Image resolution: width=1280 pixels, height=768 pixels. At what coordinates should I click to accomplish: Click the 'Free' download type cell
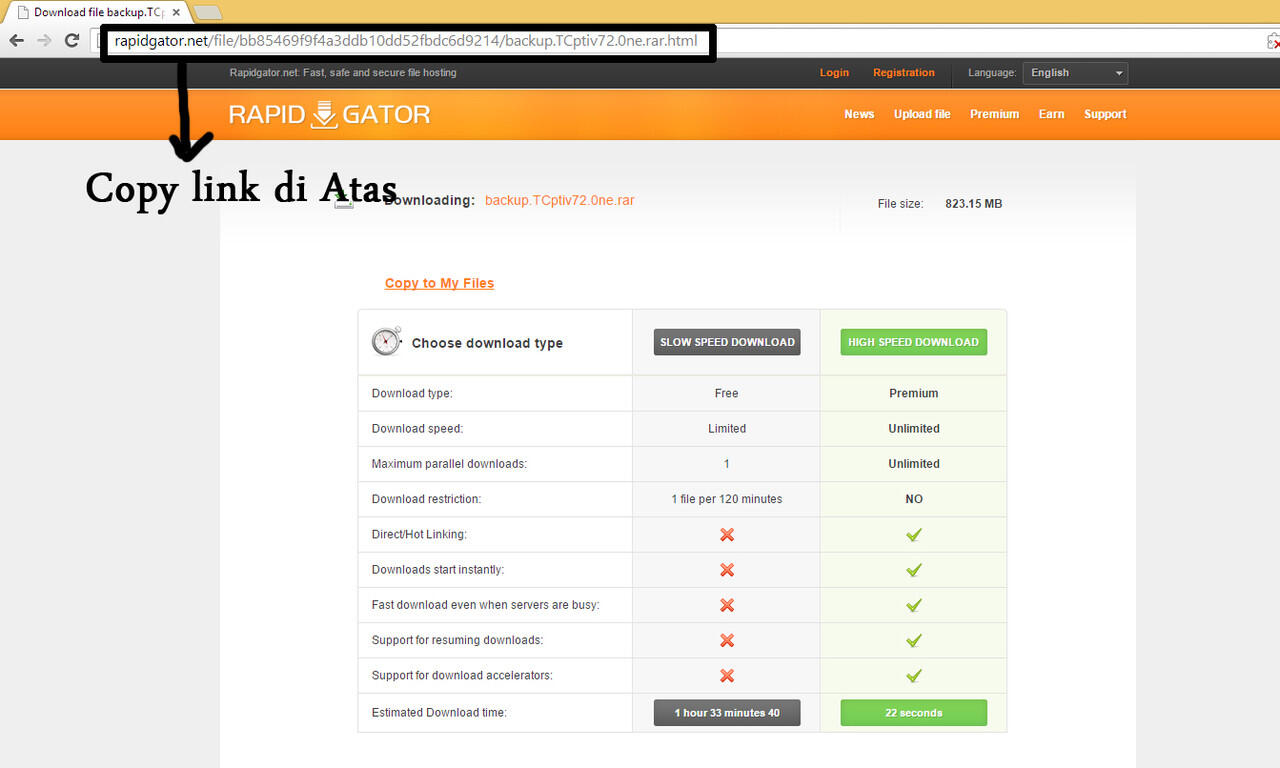[x=727, y=393]
